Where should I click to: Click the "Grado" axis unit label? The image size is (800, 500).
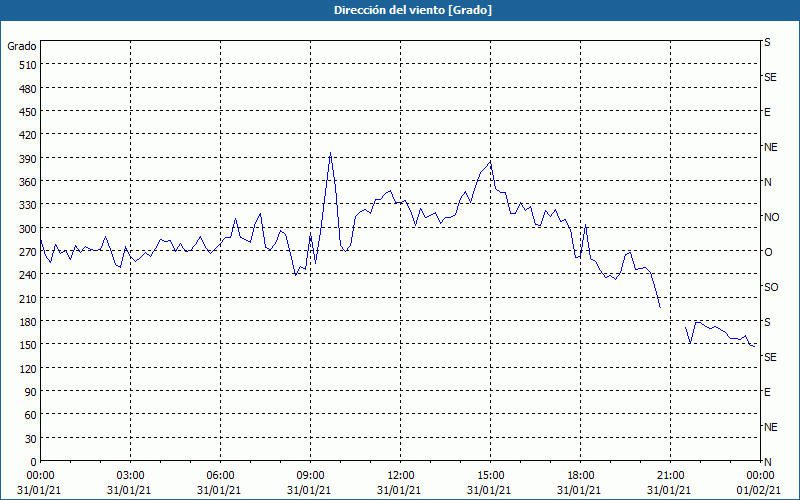pyautogui.click(x=22, y=46)
